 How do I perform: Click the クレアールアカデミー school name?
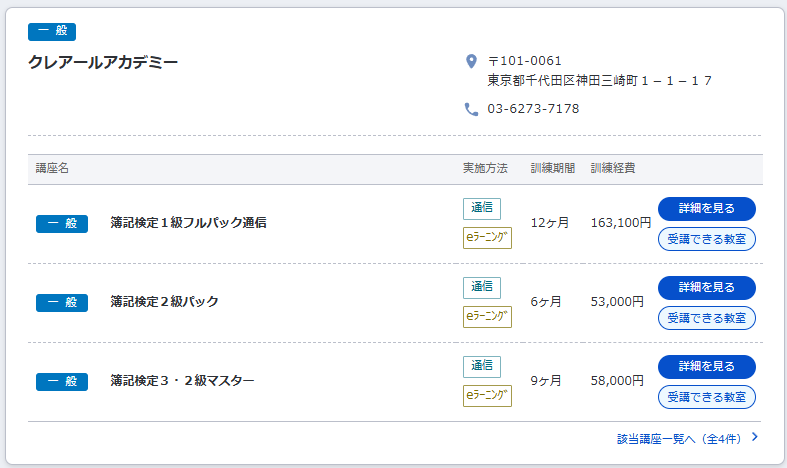point(103,63)
